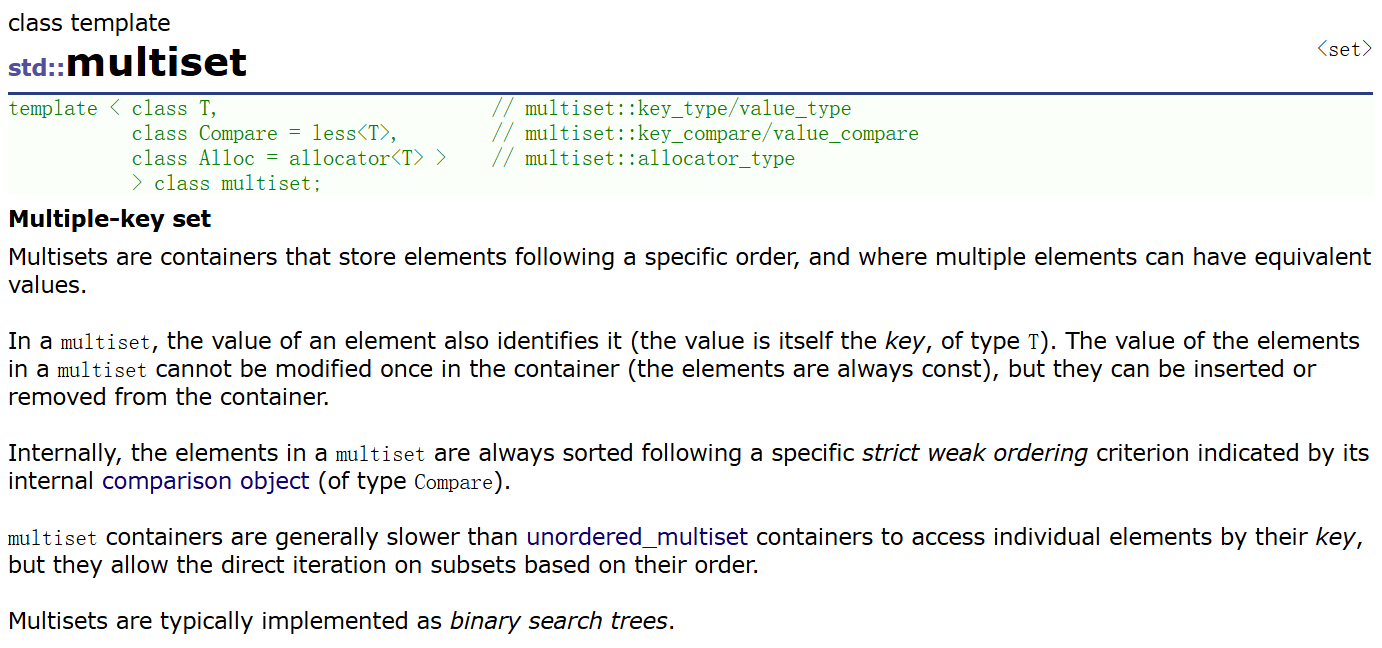Click the 'class template' label
This screenshot has width=1382, height=648.
click(x=89, y=23)
